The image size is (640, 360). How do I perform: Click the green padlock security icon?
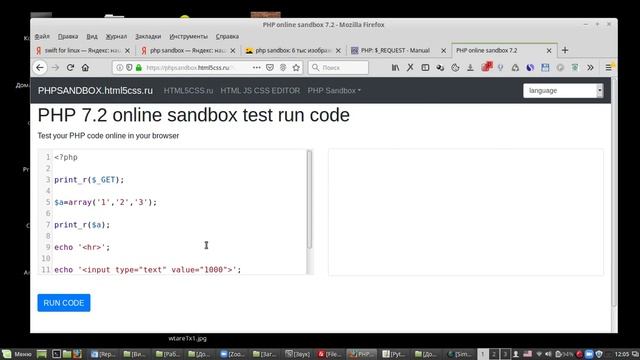(x=139, y=68)
